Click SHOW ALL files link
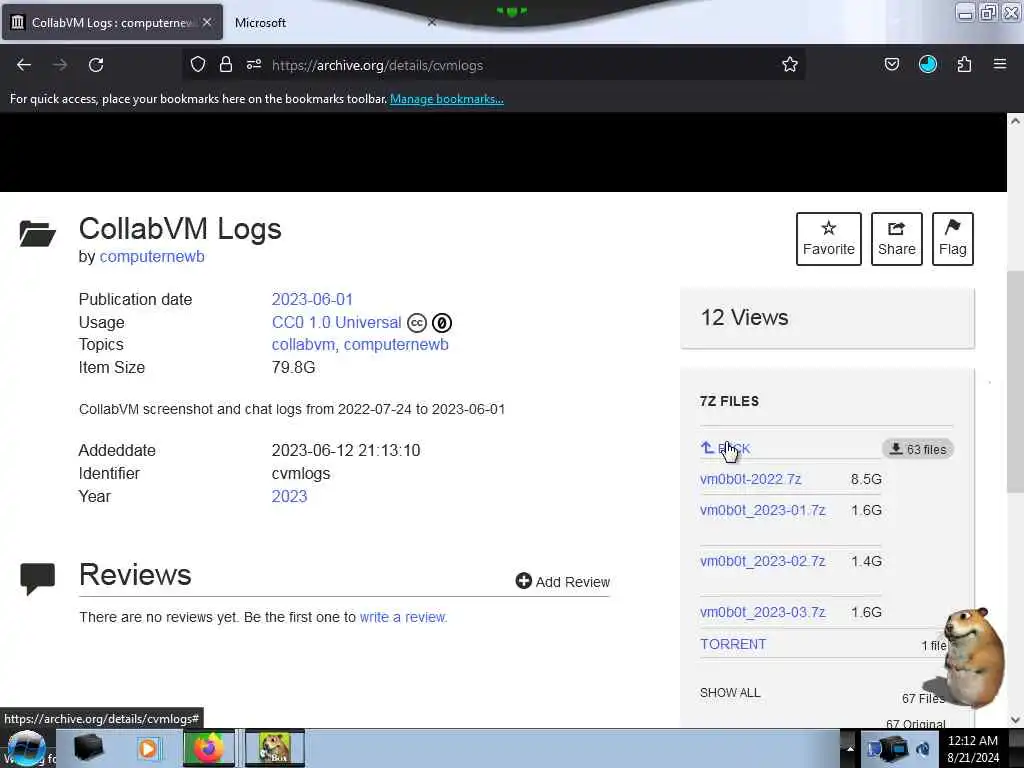 [x=730, y=693]
